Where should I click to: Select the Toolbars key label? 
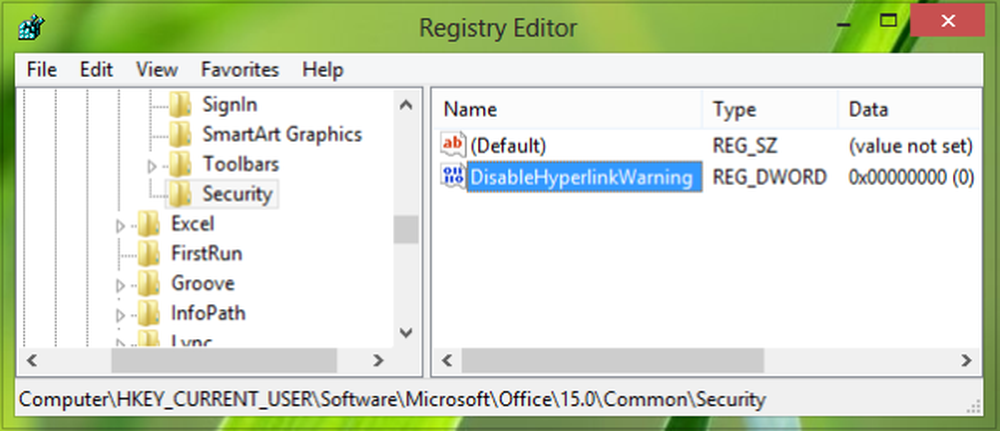tap(241, 164)
